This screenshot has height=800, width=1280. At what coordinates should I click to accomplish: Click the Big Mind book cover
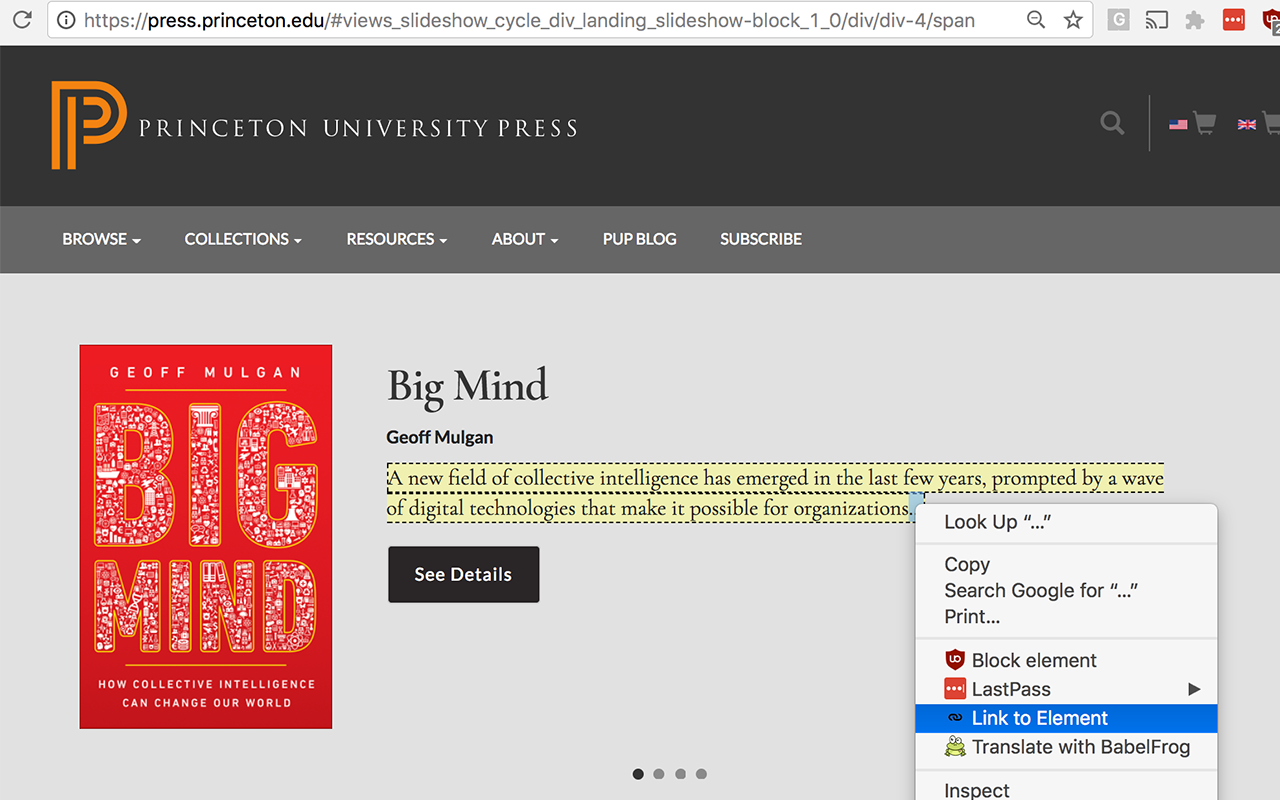pyautogui.click(x=206, y=537)
